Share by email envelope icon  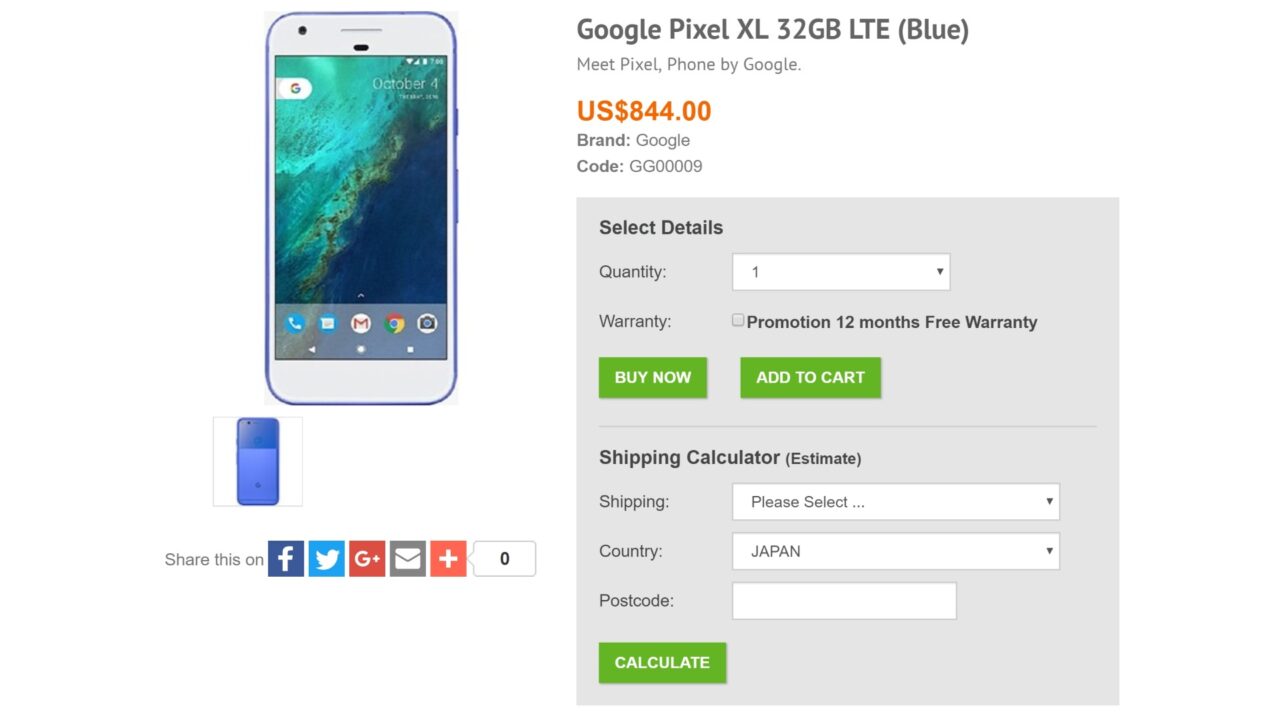(408, 558)
